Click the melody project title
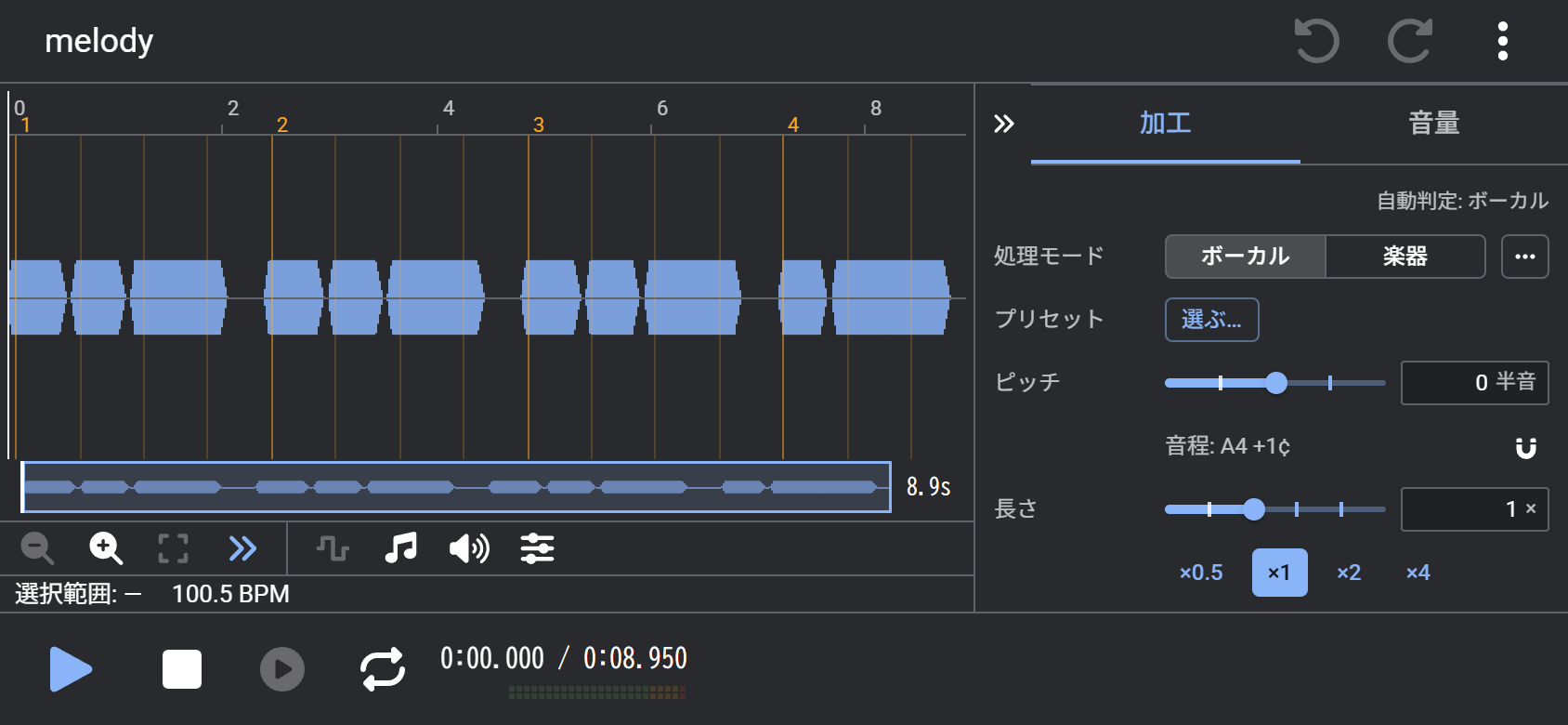Image resolution: width=1568 pixels, height=725 pixels. pos(99,41)
